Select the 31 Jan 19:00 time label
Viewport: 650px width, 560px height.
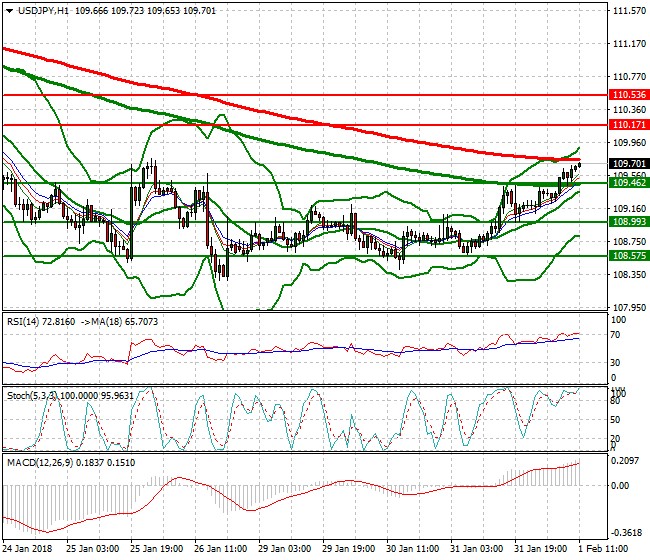coord(541,549)
